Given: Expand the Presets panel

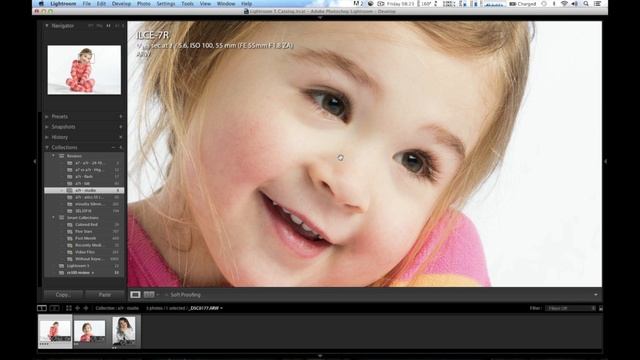Looking at the screenshot, I should [47, 117].
